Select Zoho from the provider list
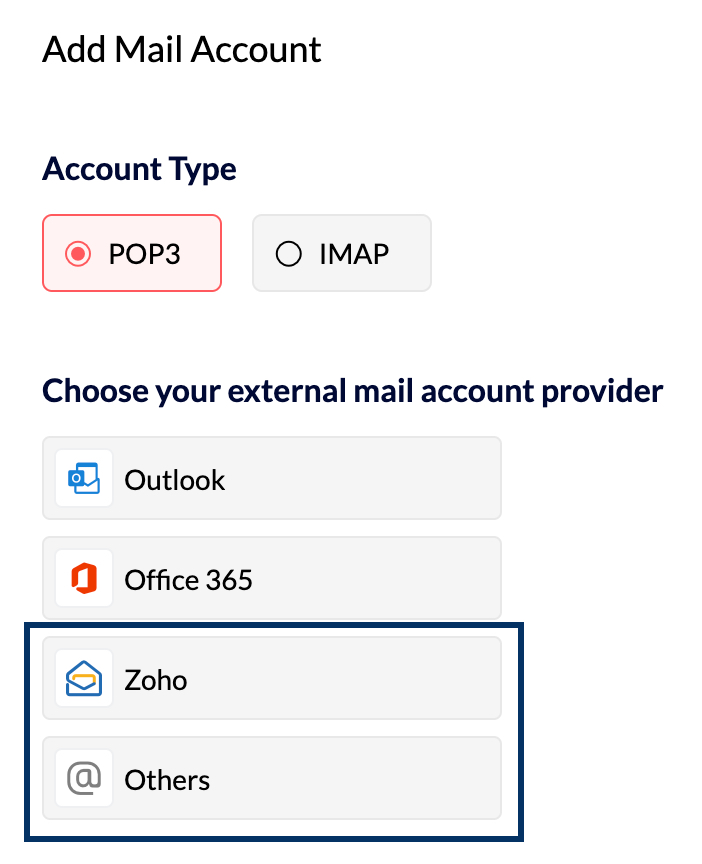The height and width of the screenshot is (864, 702). 271,678
